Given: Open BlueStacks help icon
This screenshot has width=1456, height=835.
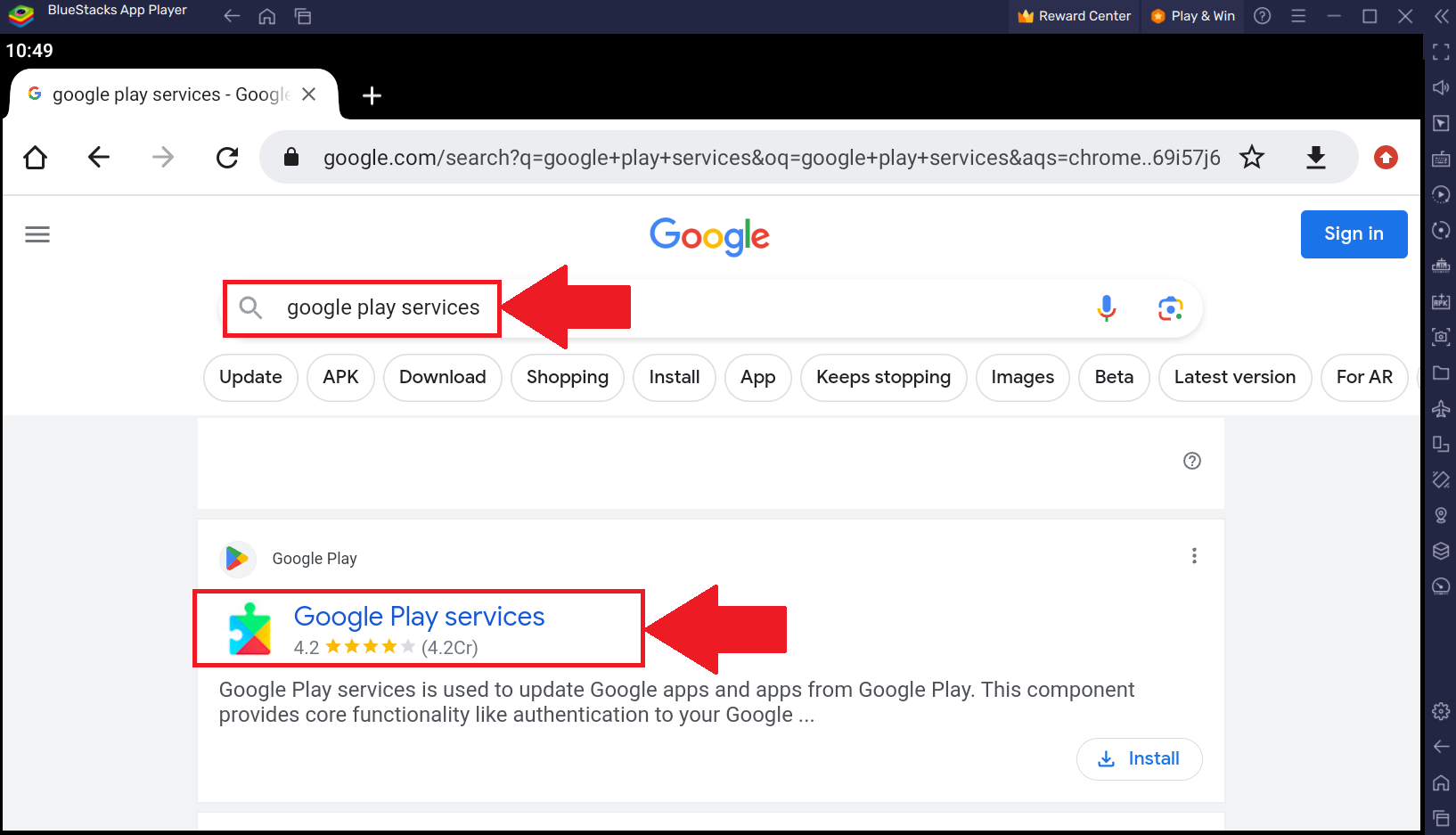Looking at the screenshot, I should pyautogui.click(x=1263, y=16).
